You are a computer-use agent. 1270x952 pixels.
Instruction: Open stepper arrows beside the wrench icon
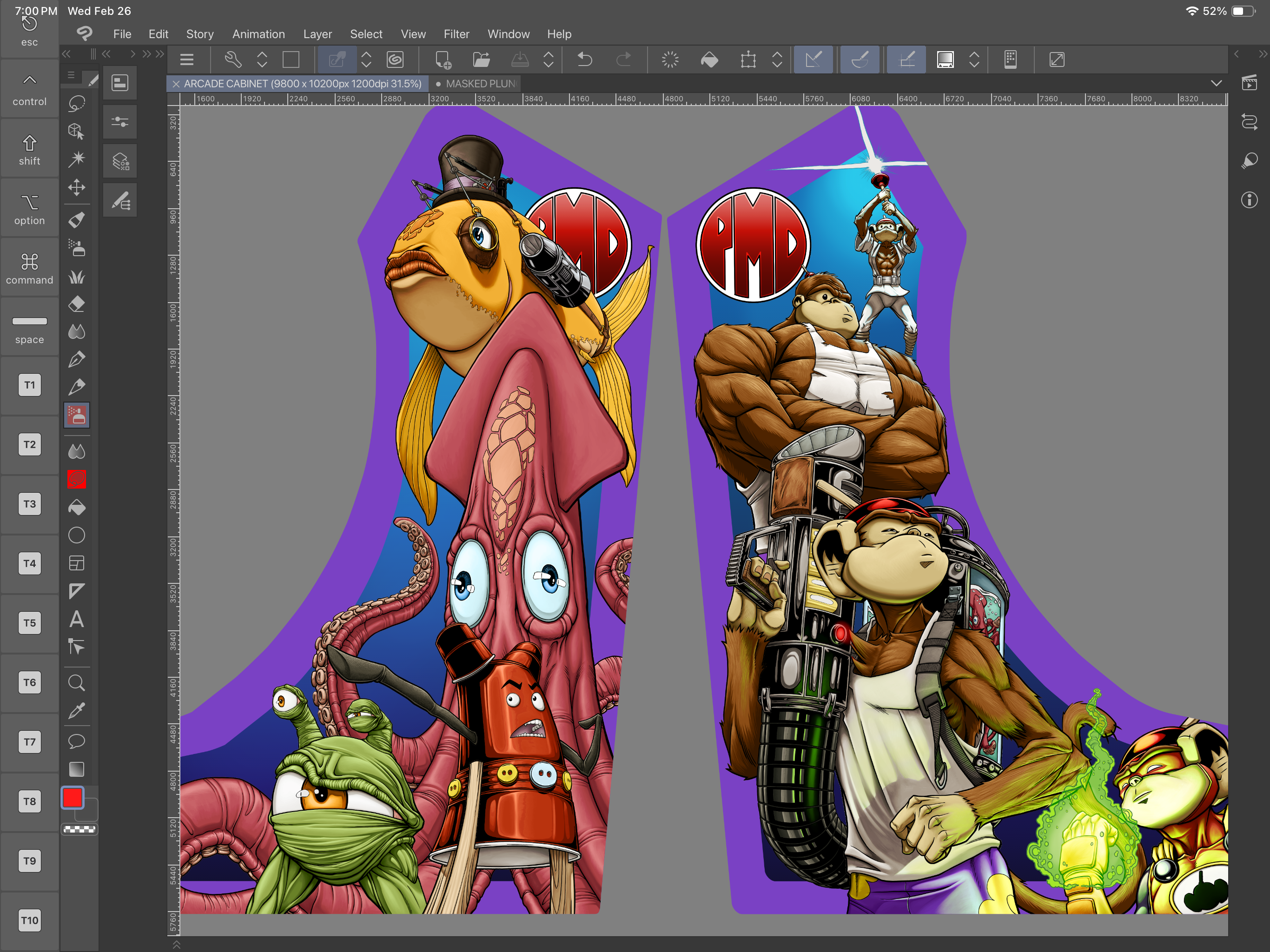(x=262, y=59)
